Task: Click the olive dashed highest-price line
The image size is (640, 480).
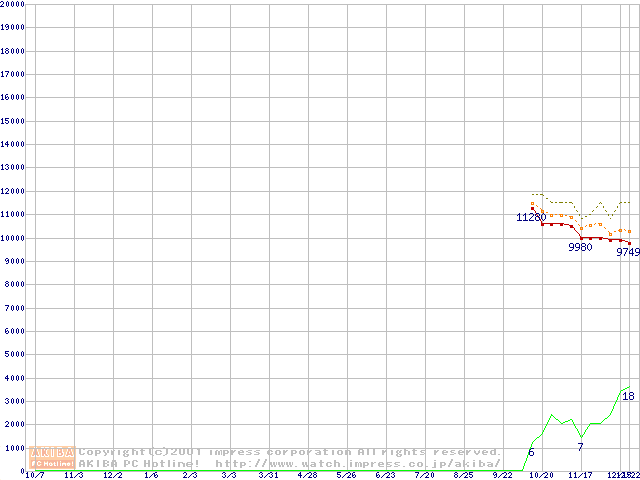Action: click(x=560, y=202)
